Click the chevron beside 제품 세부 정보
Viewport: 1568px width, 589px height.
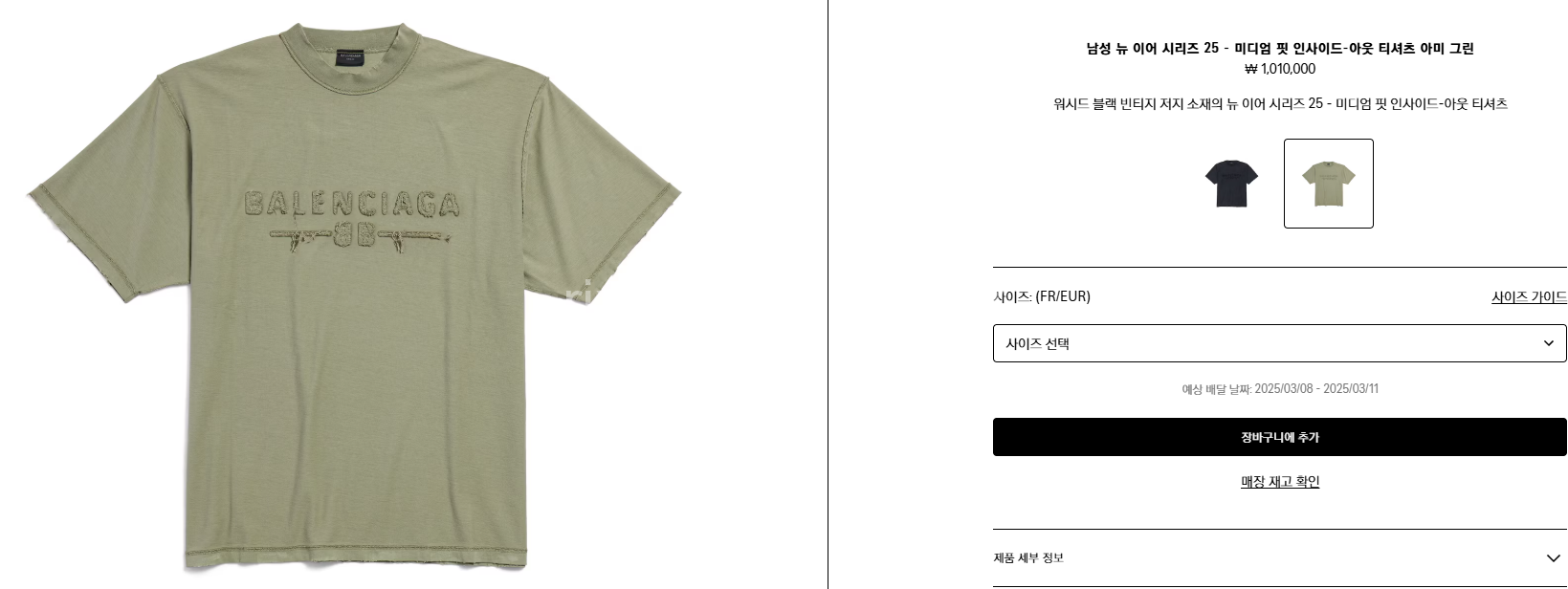coord(1553,558)
